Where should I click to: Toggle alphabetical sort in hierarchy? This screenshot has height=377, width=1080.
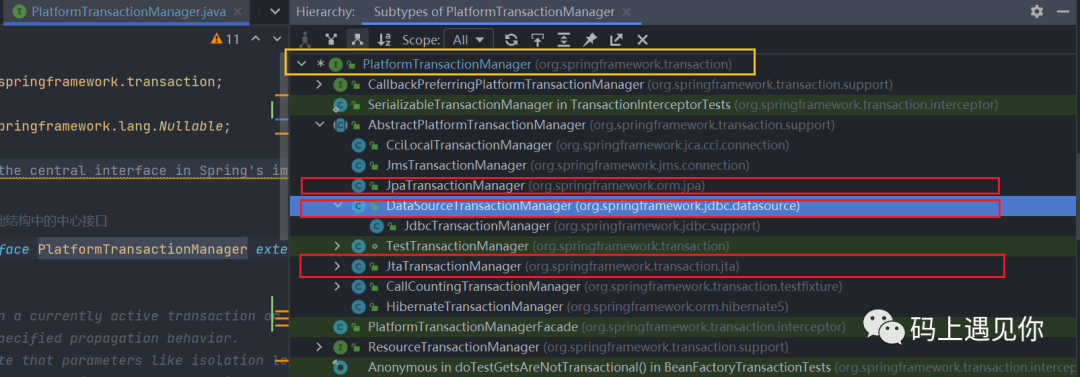[384, 40]
